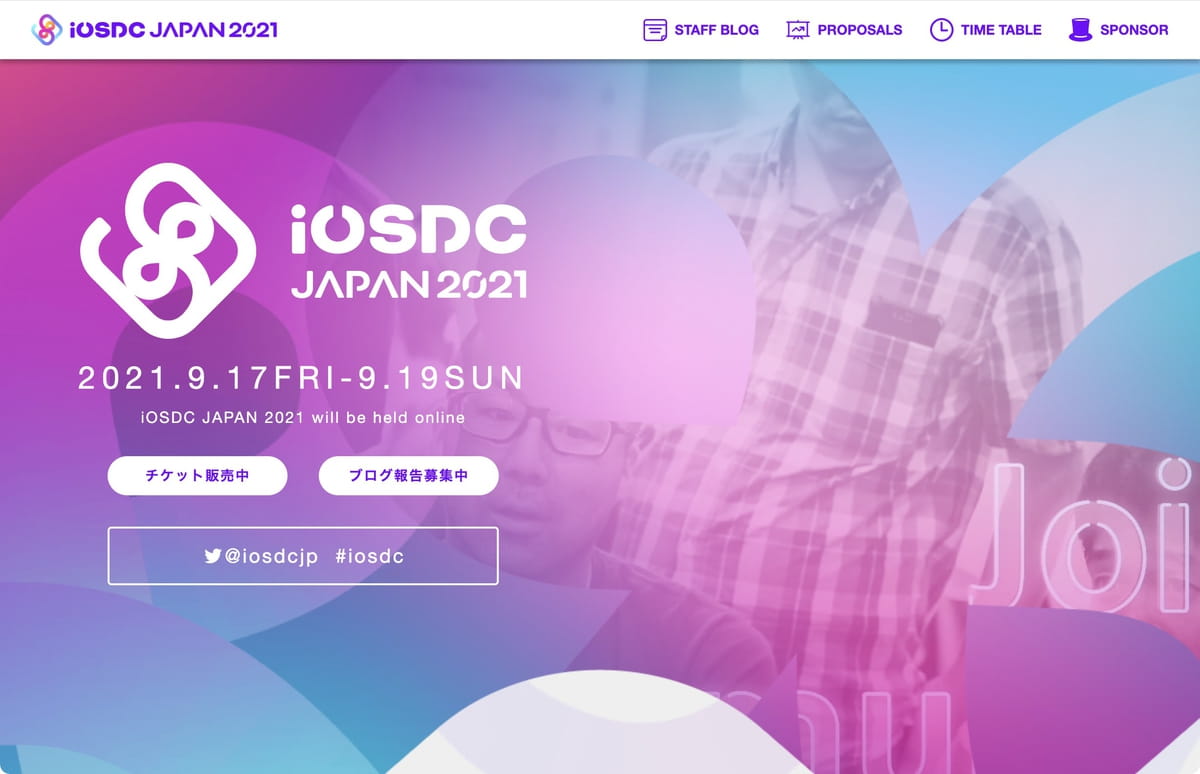Go to the PROPOSALS page

(x=860, y=30)
